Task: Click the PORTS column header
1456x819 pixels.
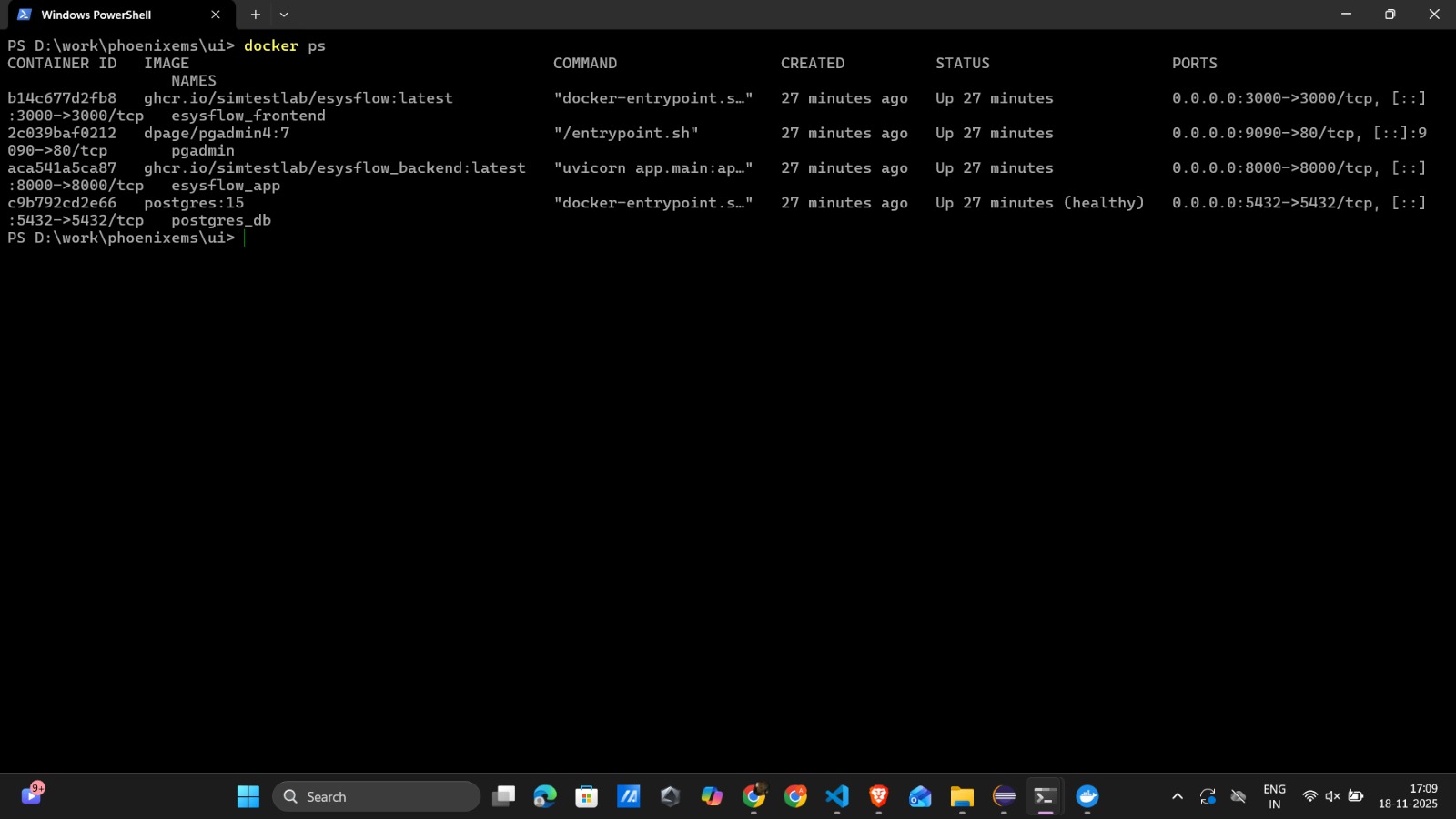Action: [x=1195, y=63]
